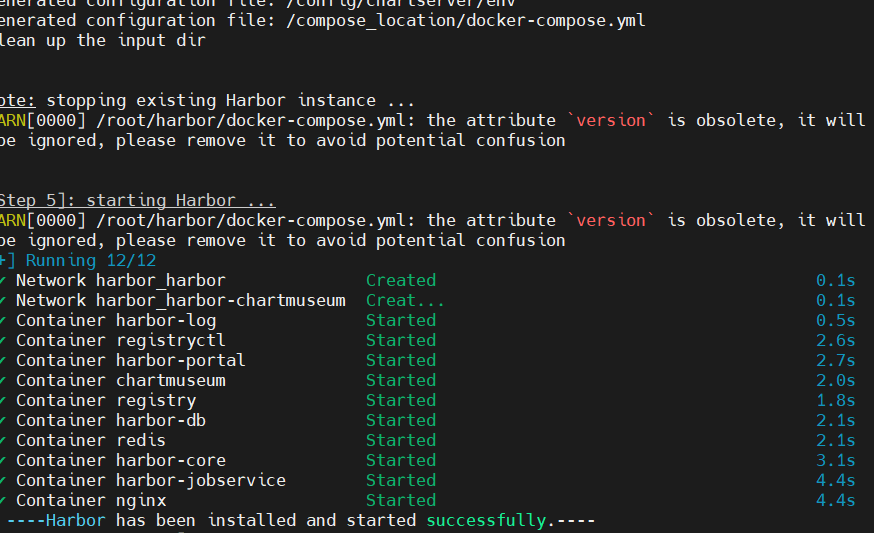The height and width of the screenshot is (533, 874).
Task: Click '4.4s' duration for harbor-jobservice
Action: (836, 481)
